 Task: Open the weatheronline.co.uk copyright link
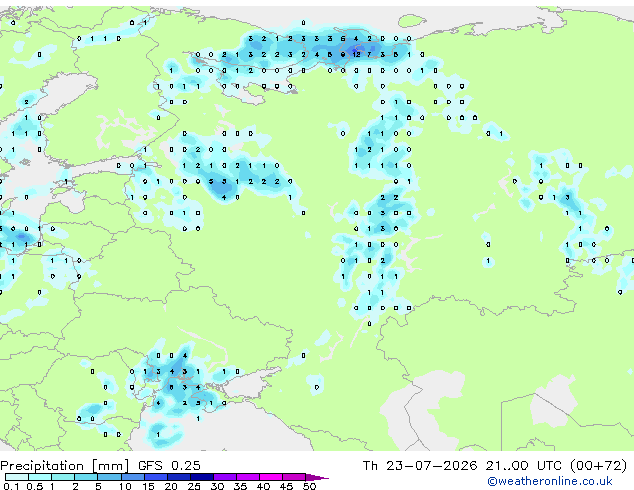pyautogui.click(x=549, y=481)
